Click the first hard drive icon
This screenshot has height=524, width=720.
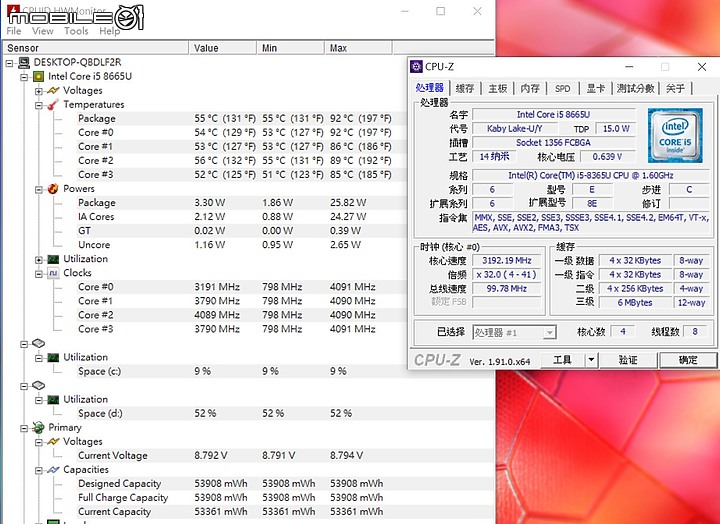point(39,343)
